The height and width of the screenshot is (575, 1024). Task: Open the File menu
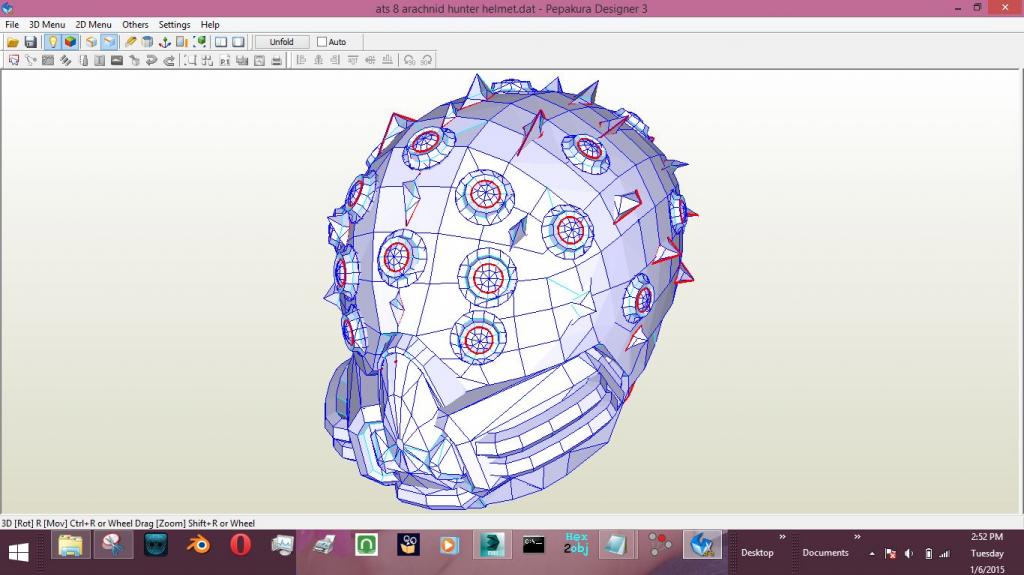click(12, 25)
